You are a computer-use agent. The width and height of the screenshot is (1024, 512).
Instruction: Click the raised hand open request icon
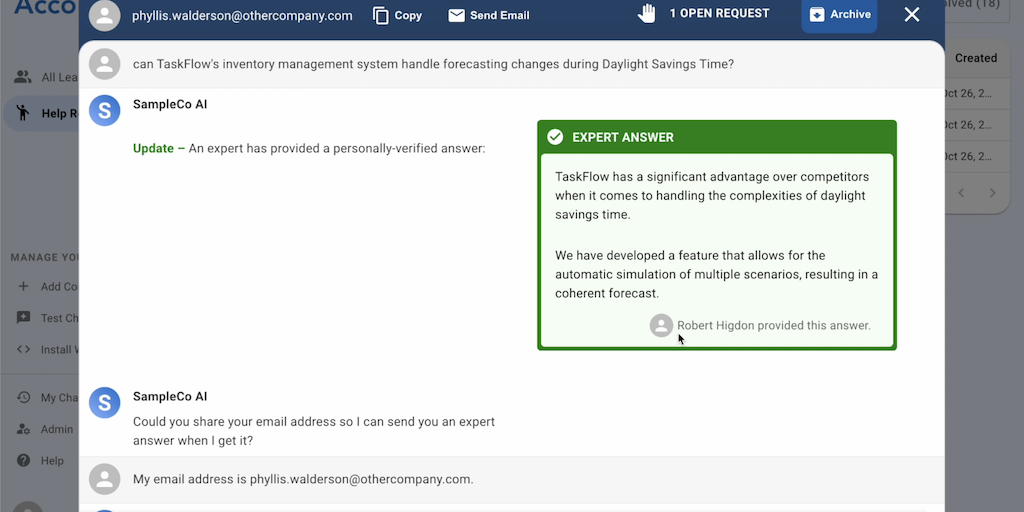[647, 14]
